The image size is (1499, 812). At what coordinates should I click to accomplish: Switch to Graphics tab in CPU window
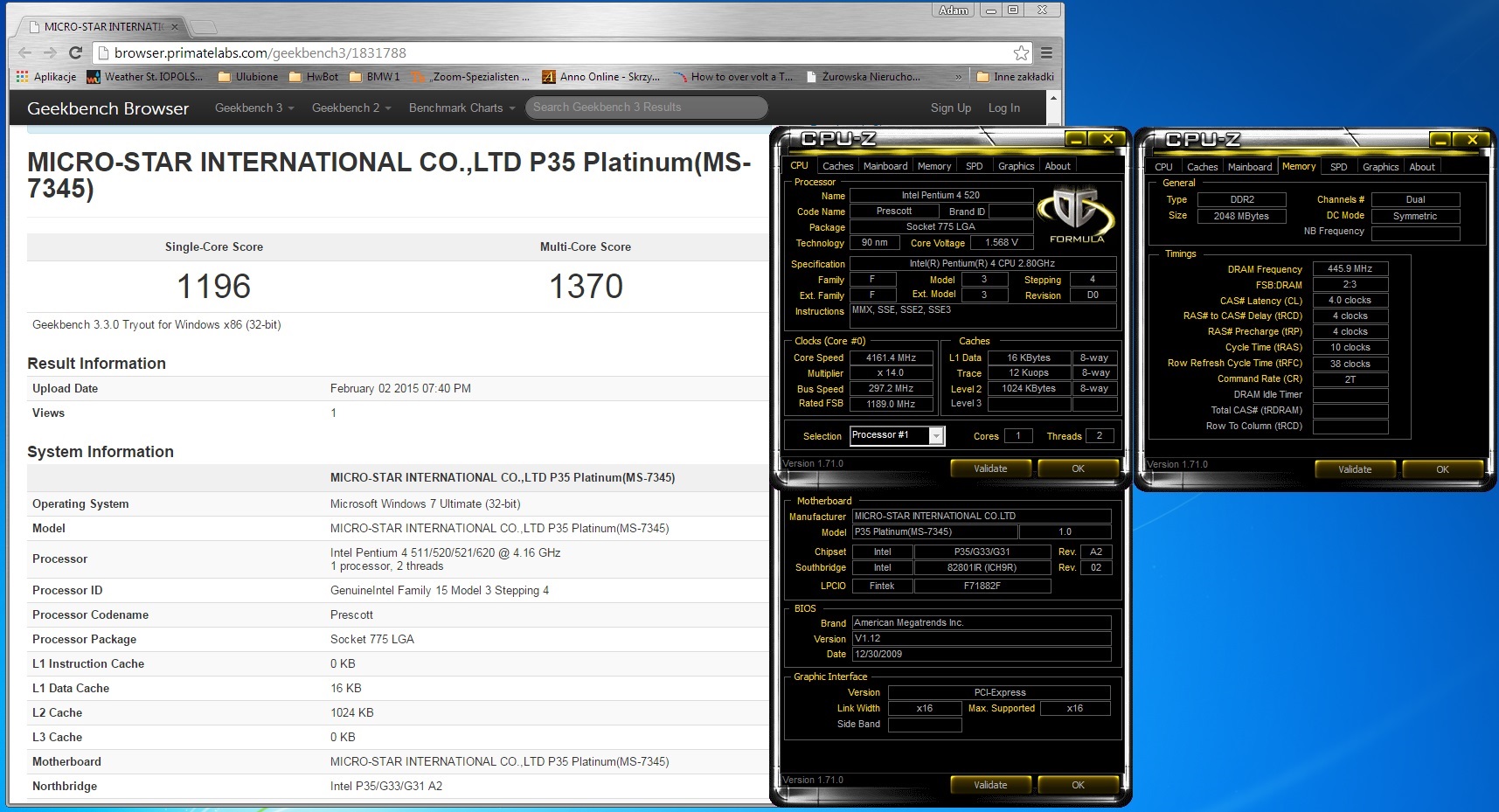tap(1016, 166)
